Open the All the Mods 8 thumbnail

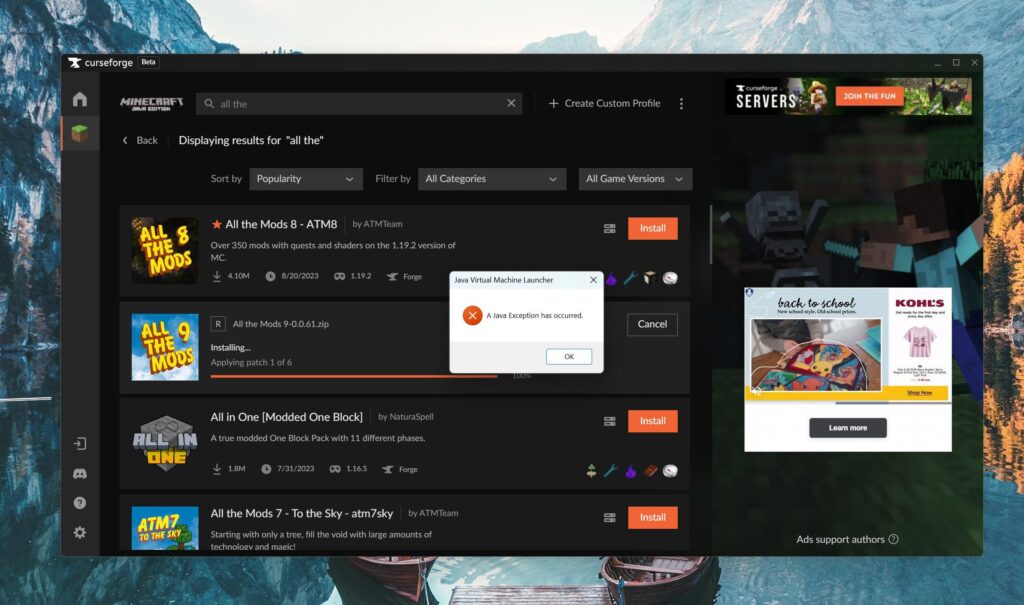(165, 250)
